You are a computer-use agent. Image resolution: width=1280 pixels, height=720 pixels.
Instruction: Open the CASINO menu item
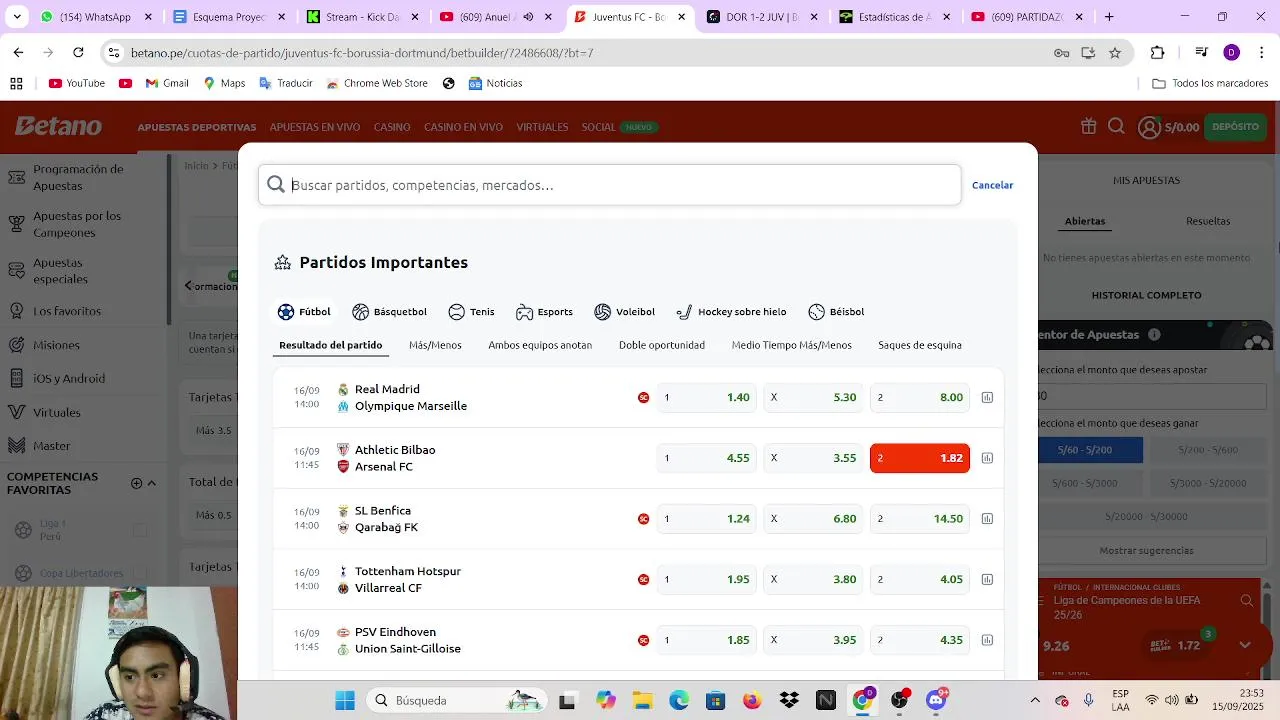click(392, 127)
